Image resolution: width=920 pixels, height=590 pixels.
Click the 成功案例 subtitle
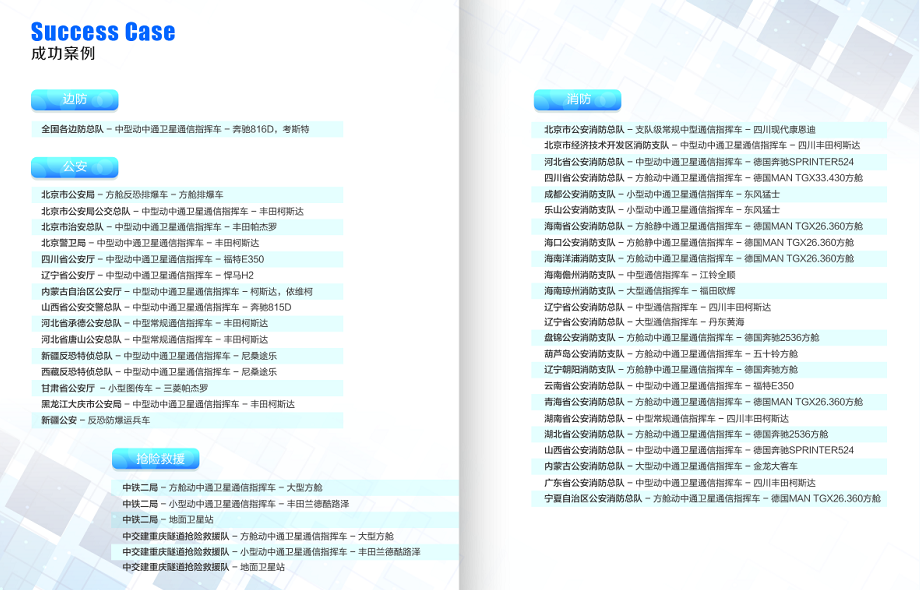tap(63, 53)
